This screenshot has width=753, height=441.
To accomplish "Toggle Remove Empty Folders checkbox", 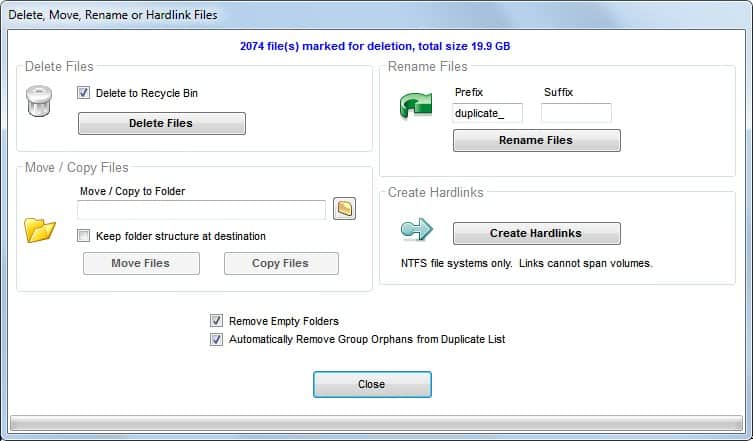I will 216,320.
